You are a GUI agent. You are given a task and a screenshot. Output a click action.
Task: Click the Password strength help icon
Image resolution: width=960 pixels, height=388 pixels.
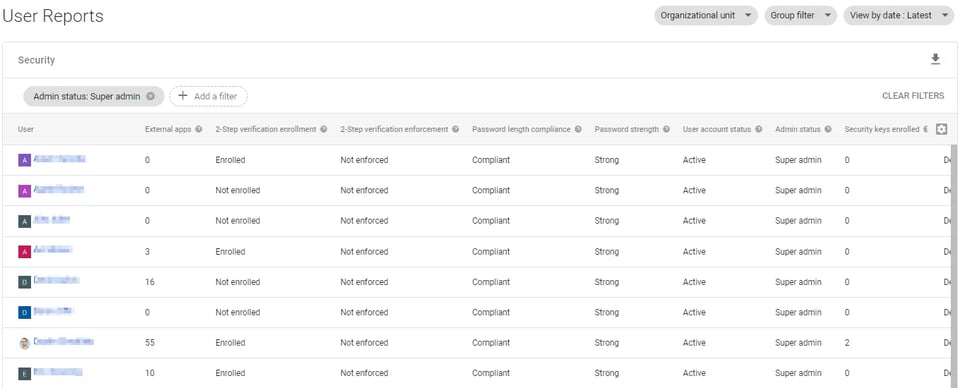666,130
